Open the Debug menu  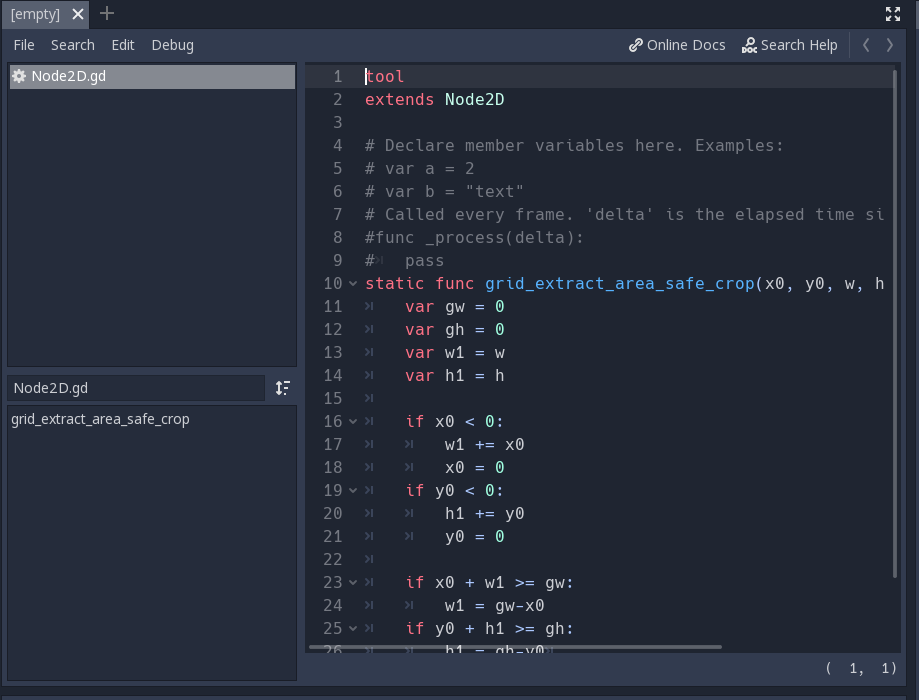173,45
